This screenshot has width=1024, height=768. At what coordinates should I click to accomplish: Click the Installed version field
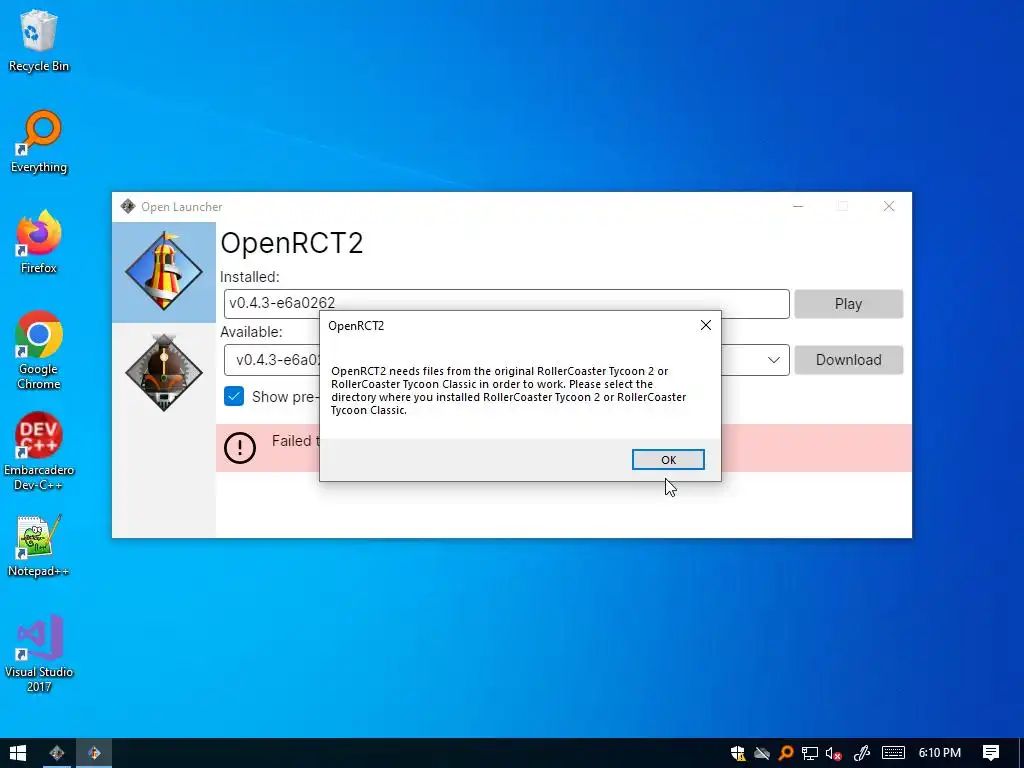[506, 304]
